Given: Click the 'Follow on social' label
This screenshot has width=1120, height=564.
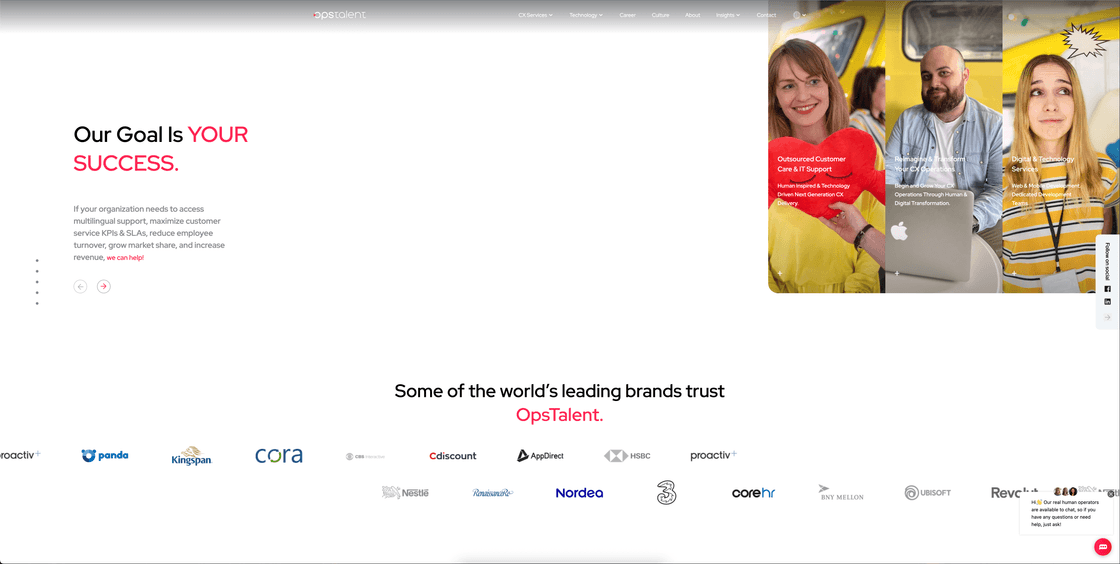Looking at the screenshot, I should pos(1108,261).
